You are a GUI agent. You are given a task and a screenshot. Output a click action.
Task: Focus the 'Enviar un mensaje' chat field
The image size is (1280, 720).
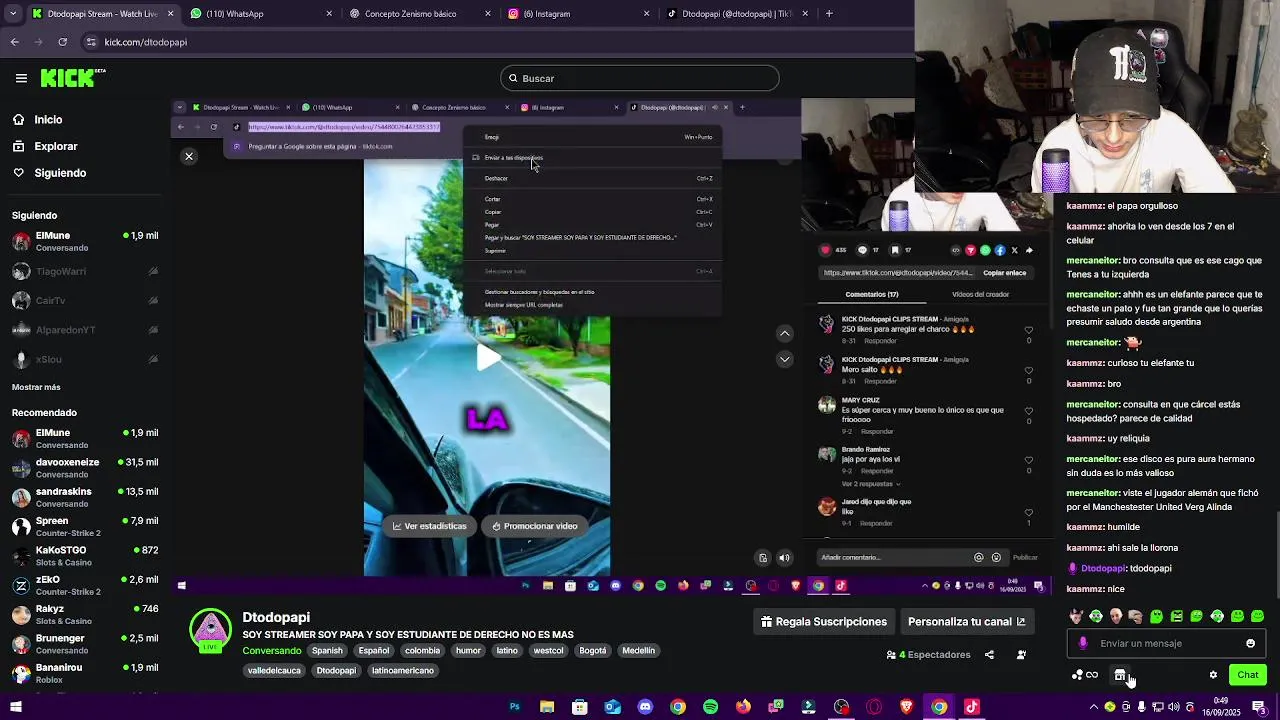[1167, 644]
